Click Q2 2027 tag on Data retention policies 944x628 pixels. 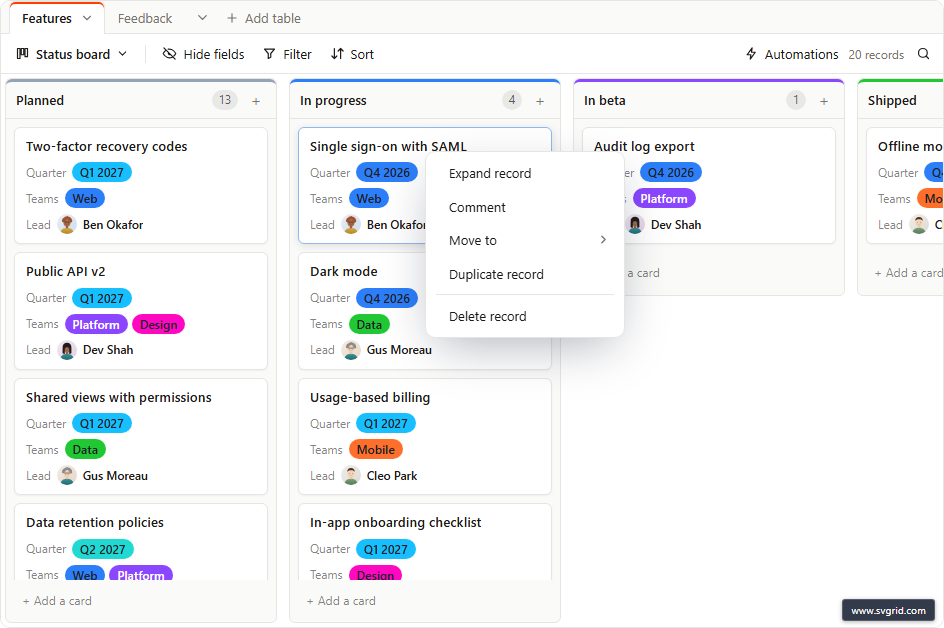point(103,549)
